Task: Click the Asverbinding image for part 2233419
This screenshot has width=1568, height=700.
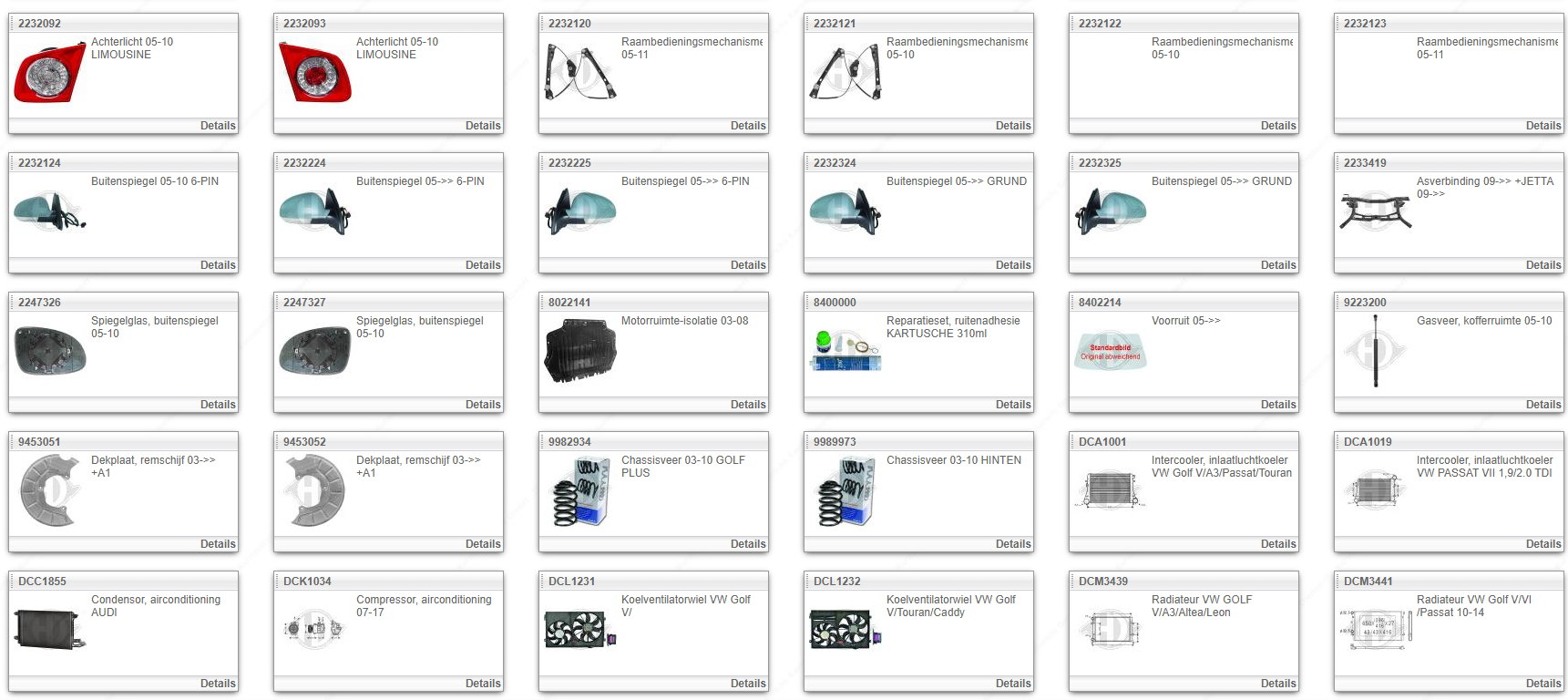Action: [x=1375, y=211]
